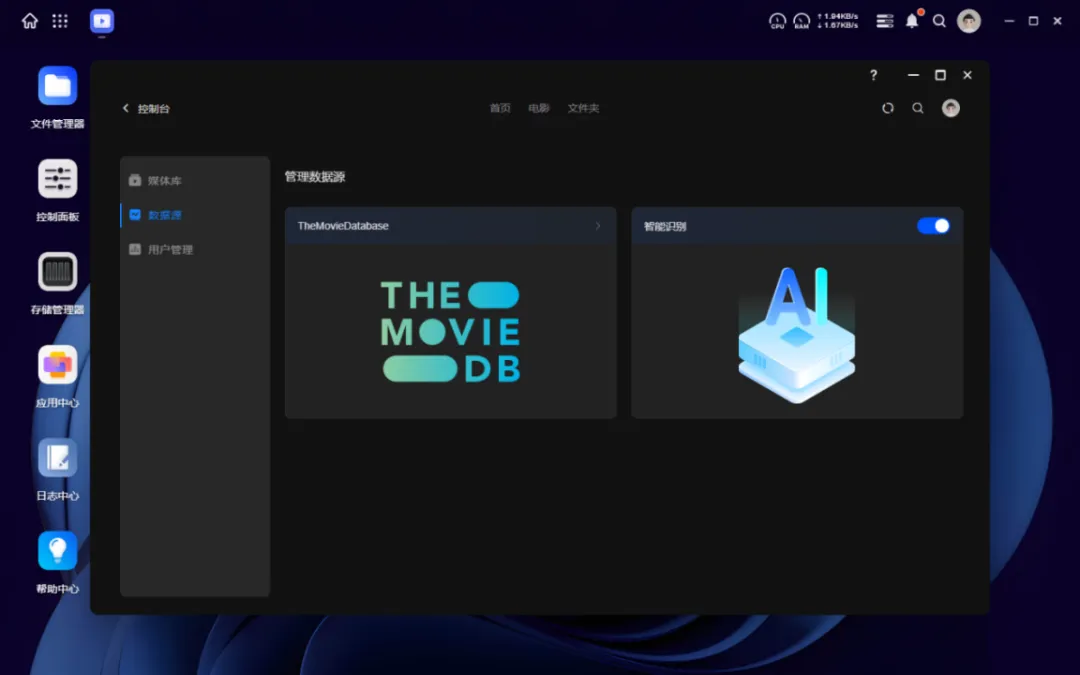Go back via the 控制台 back button

[146, 108]
